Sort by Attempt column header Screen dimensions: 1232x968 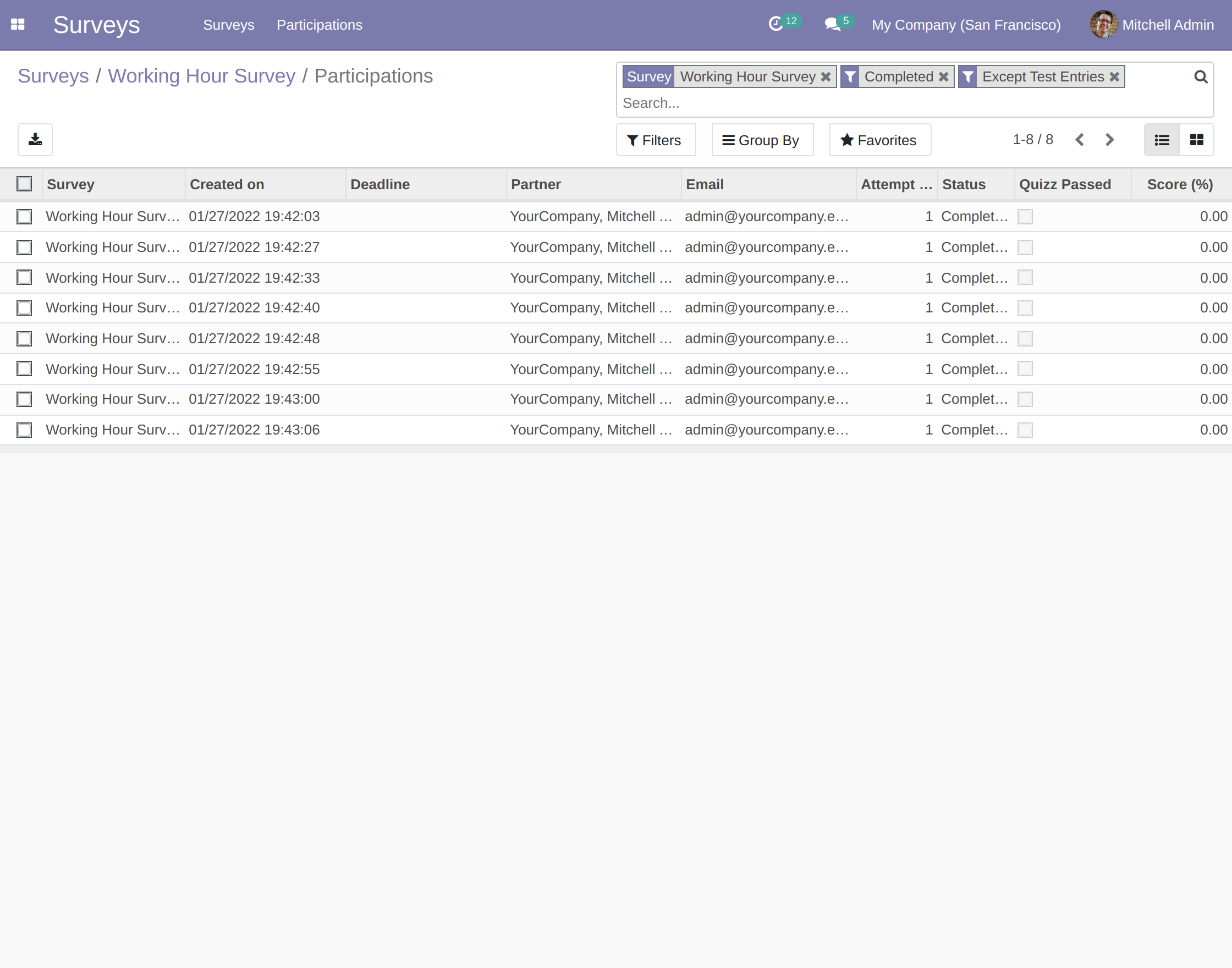[897, 184]
